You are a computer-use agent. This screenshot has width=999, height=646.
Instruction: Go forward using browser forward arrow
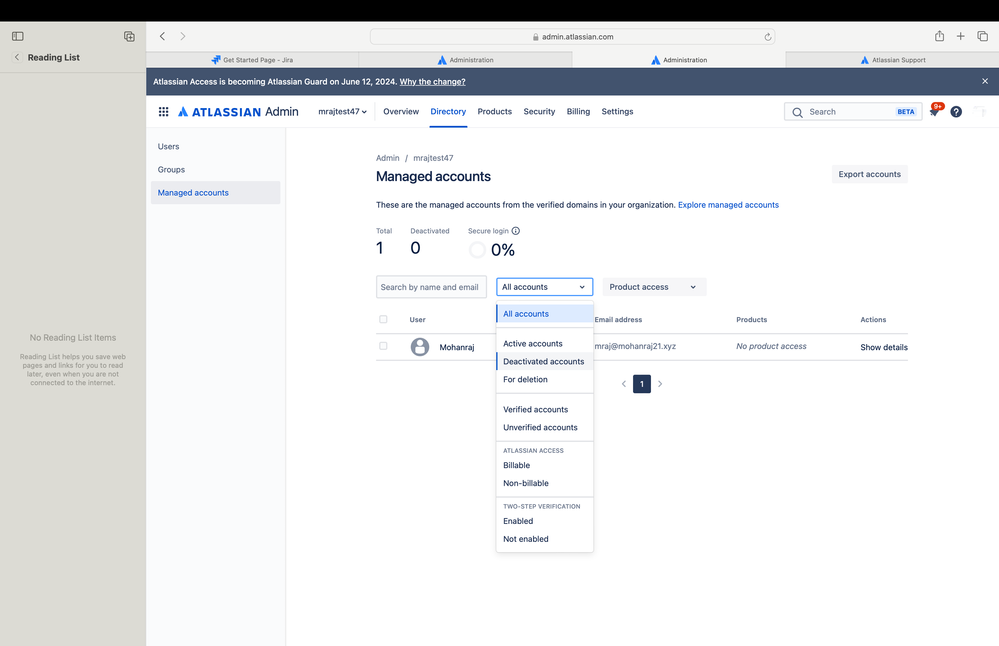point(183,36)
